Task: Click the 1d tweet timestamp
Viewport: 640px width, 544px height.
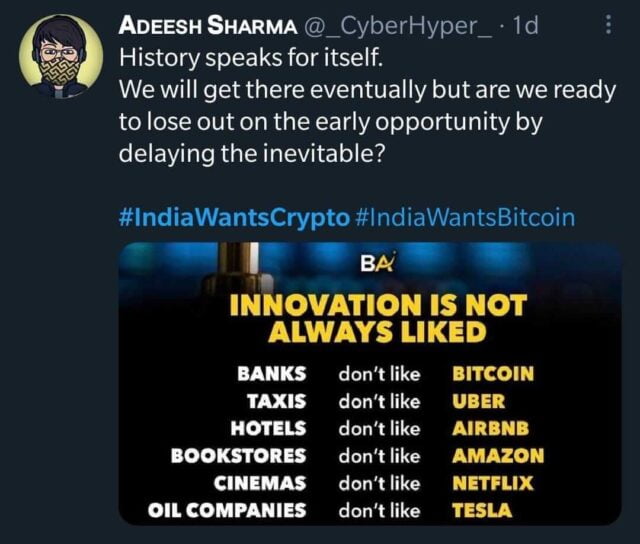Action: point(524,25)
